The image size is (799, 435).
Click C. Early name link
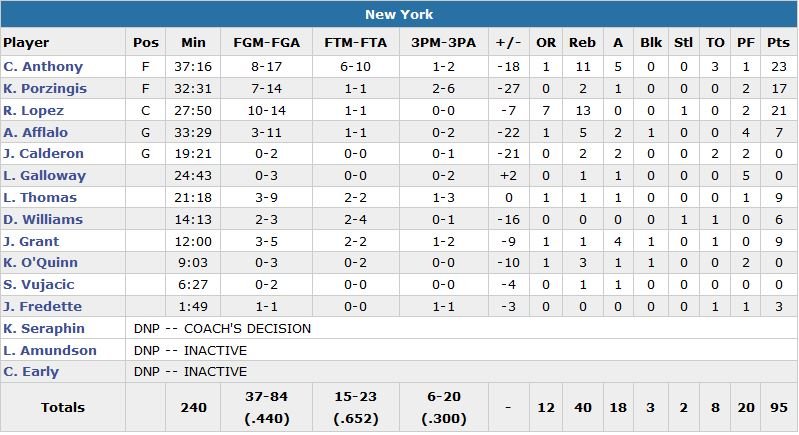pyautogui.click(x=31, y=372)
